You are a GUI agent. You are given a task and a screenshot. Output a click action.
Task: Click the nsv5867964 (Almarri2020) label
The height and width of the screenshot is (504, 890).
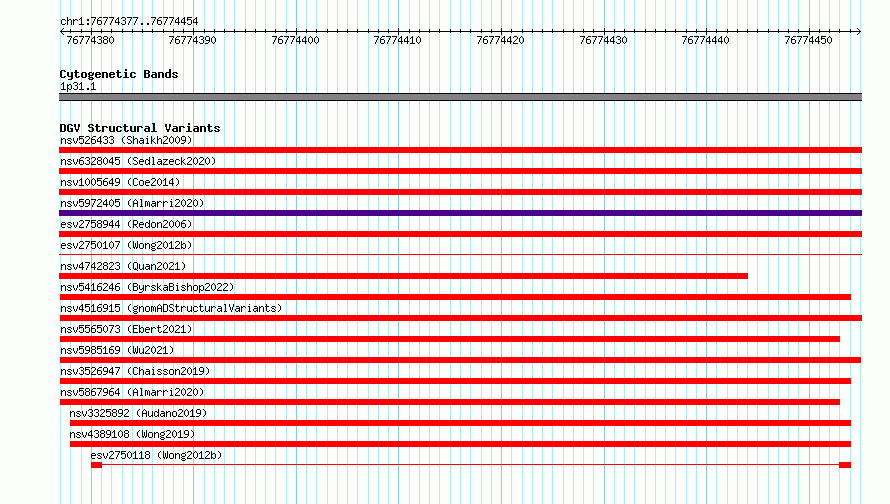(132, 392)
